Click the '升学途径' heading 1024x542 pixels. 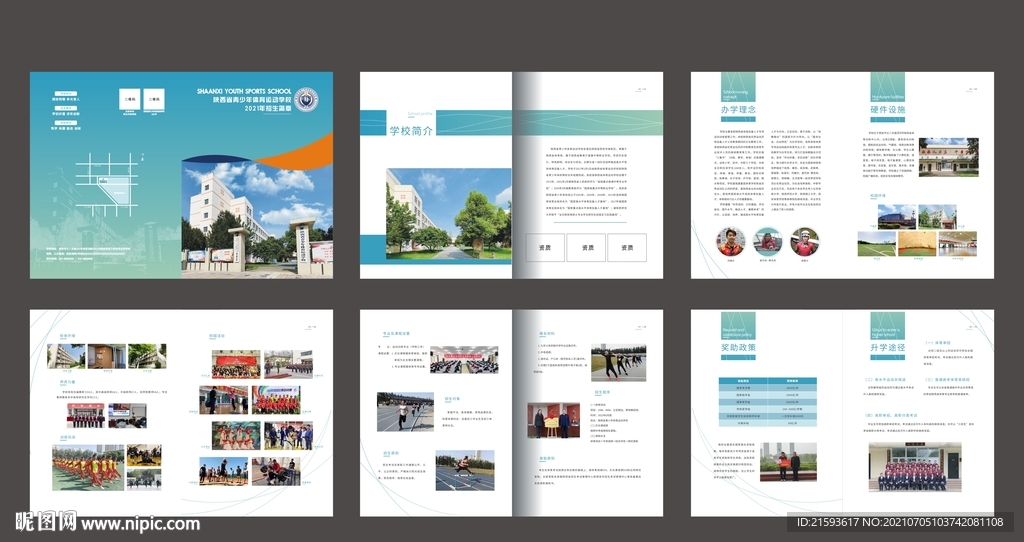point(888,347)
